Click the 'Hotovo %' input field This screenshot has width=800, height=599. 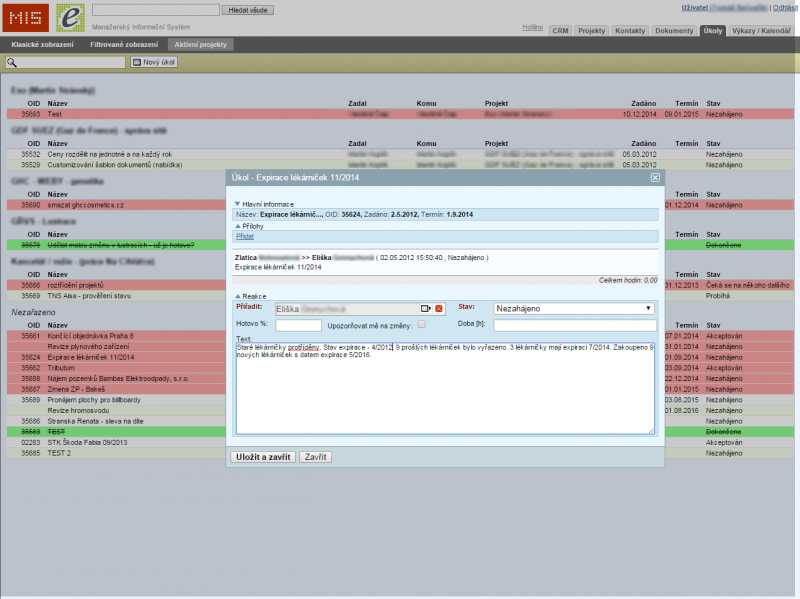pyautogui.click(x=298, y=325)
